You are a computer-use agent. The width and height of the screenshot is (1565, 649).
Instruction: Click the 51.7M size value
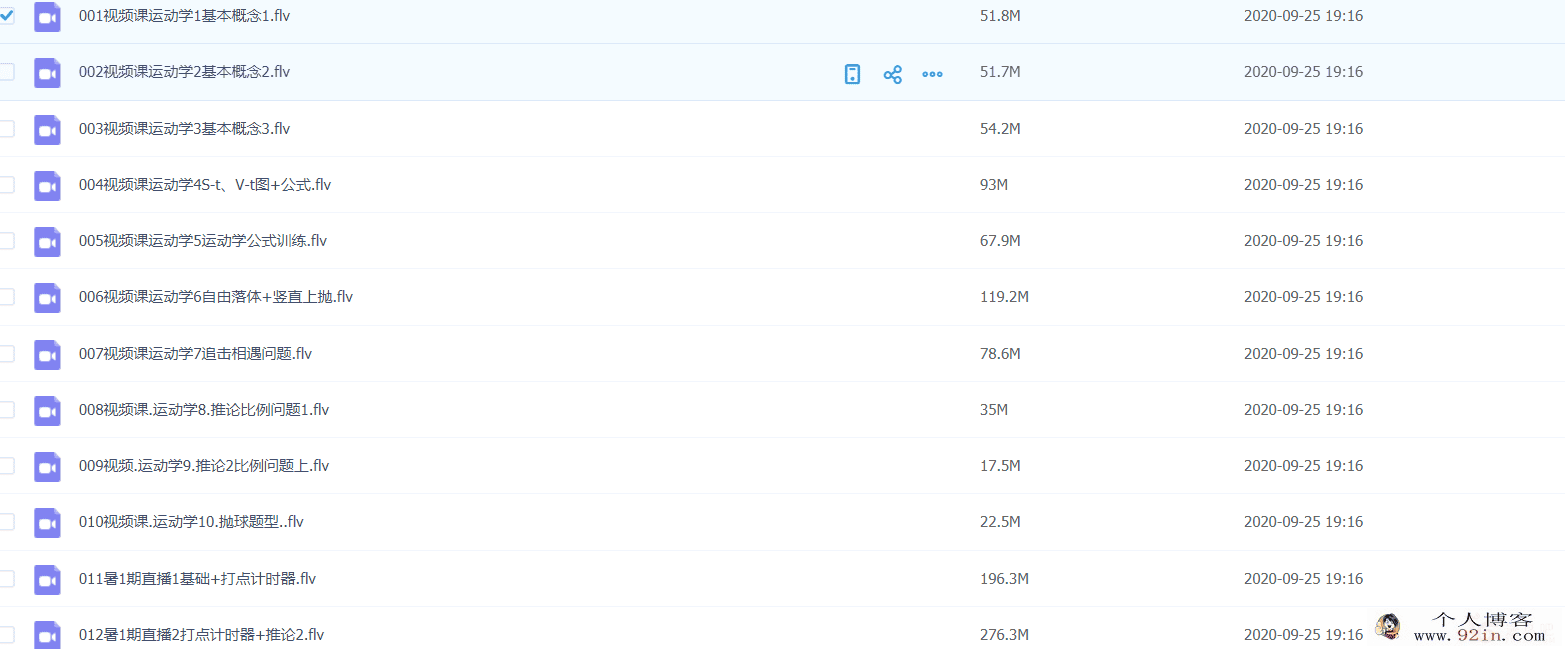1000,72
